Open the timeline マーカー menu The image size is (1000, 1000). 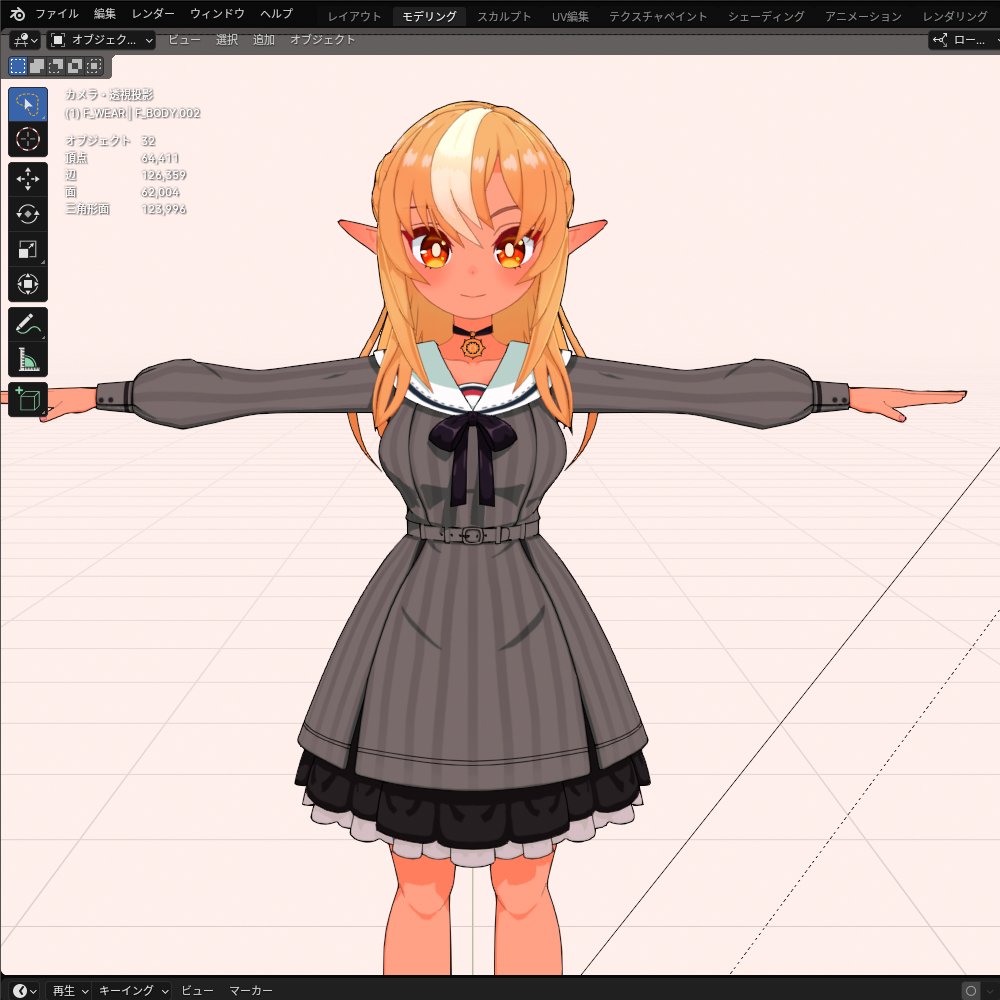[x=251, y=990]
